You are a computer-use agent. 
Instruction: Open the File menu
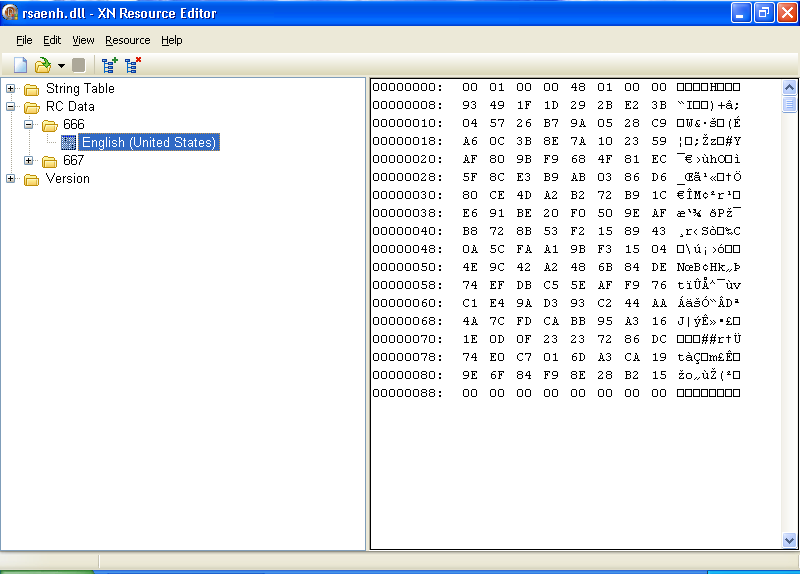24,40
